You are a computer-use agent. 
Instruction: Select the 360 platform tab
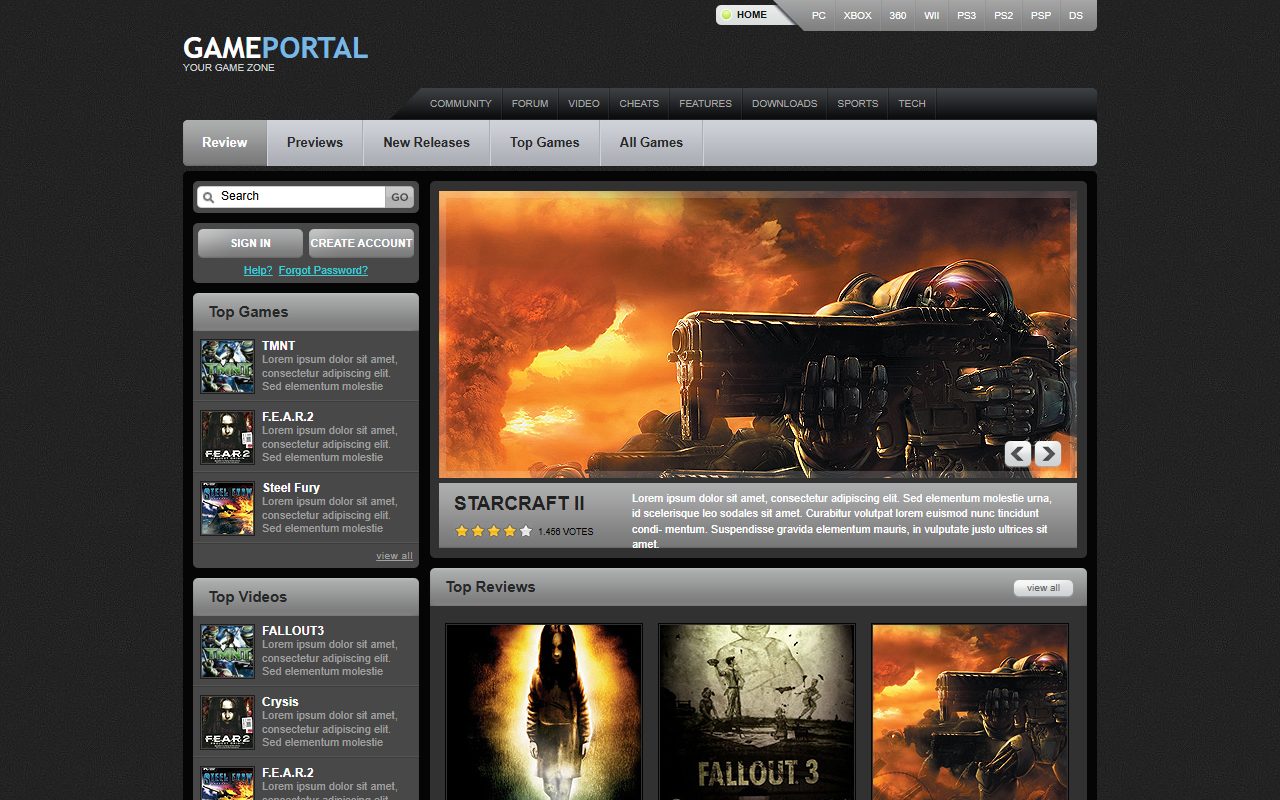pyautogui.click(x=898, y=15)
